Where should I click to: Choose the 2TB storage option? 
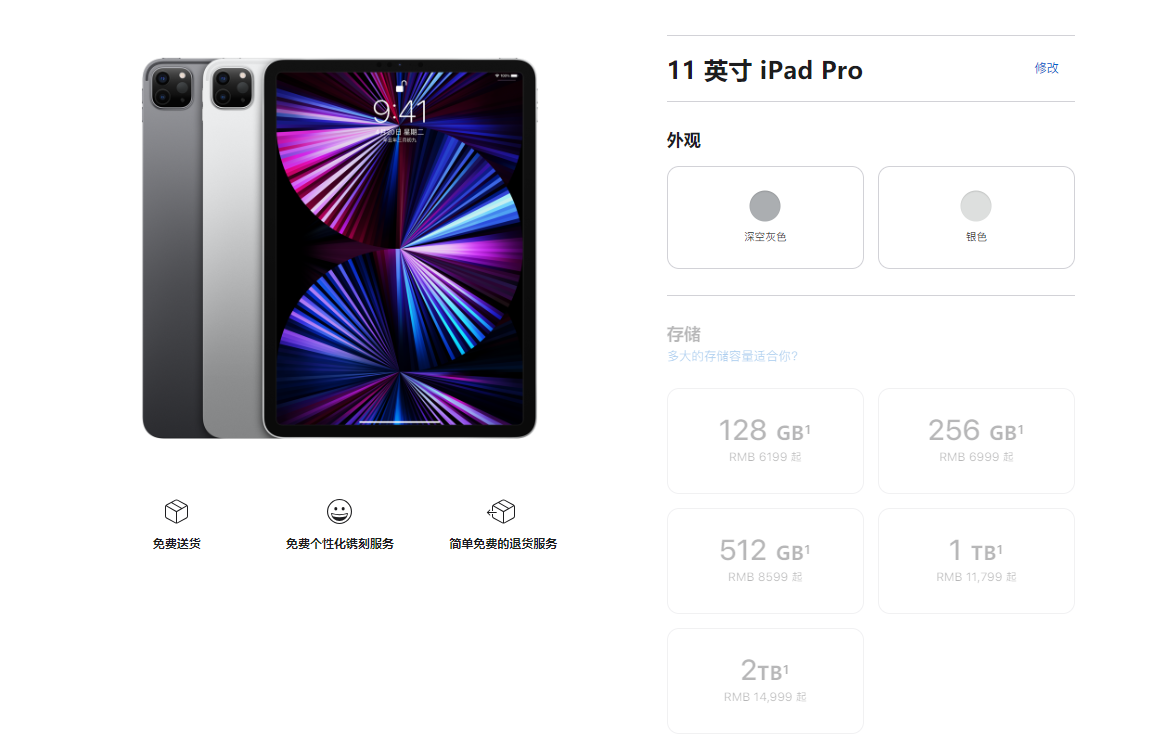point(765,681)
